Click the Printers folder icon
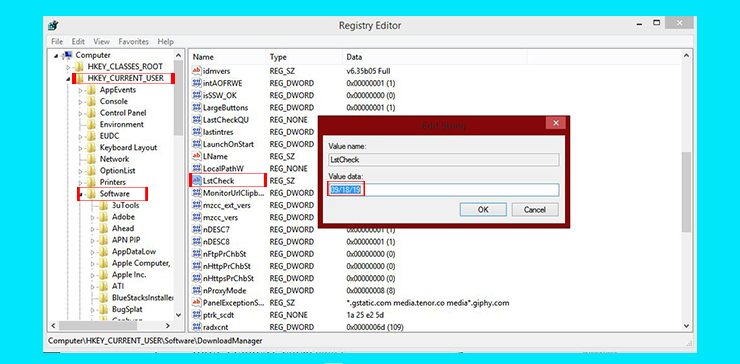 tap(92, 182)
